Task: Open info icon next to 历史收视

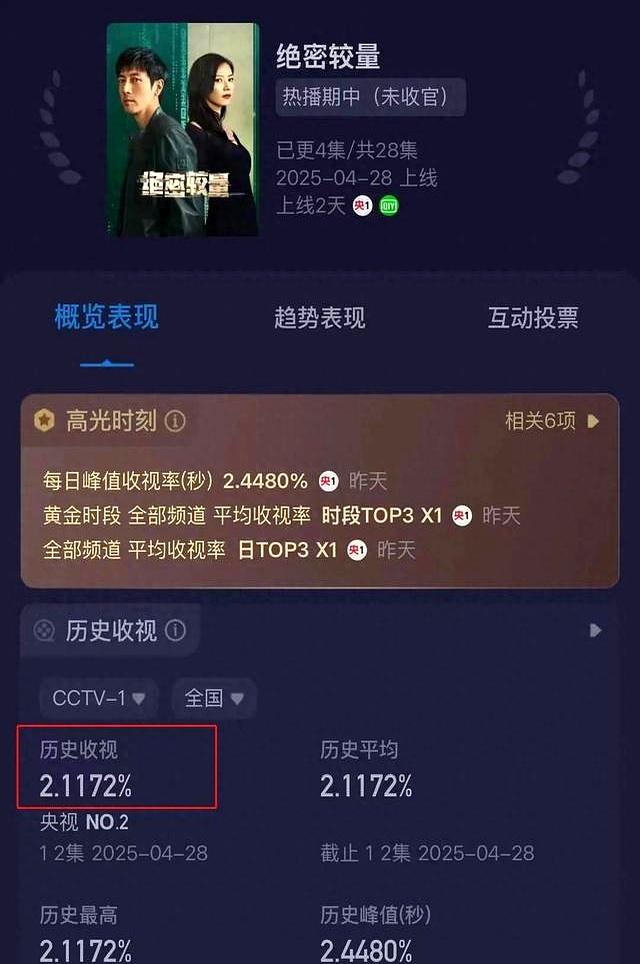Action: pyautogui.click(x=175, y=630)
